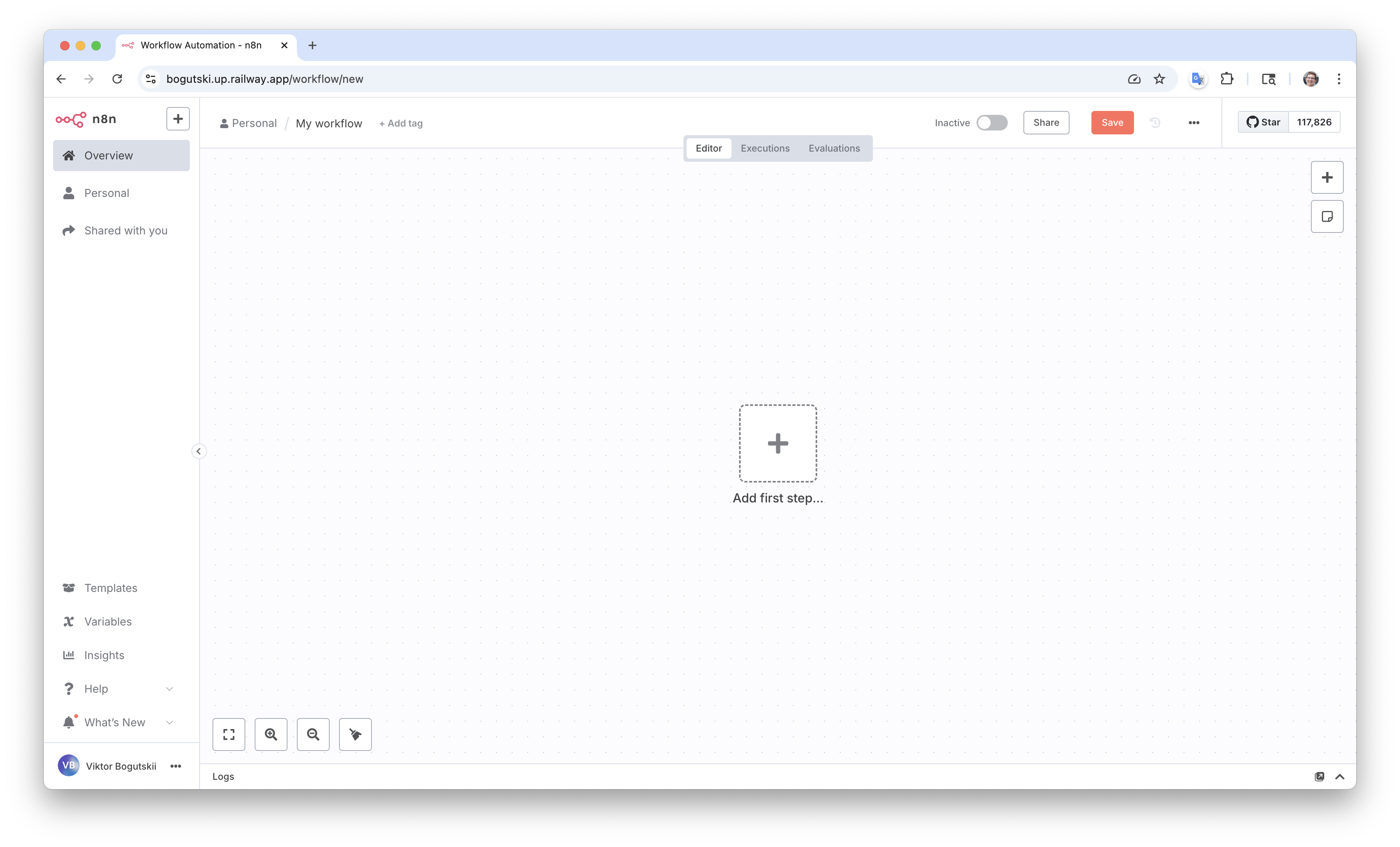Open workflow history clock icon
The height and width of the screenshot is (847, 1400).
click(1155, 123)
